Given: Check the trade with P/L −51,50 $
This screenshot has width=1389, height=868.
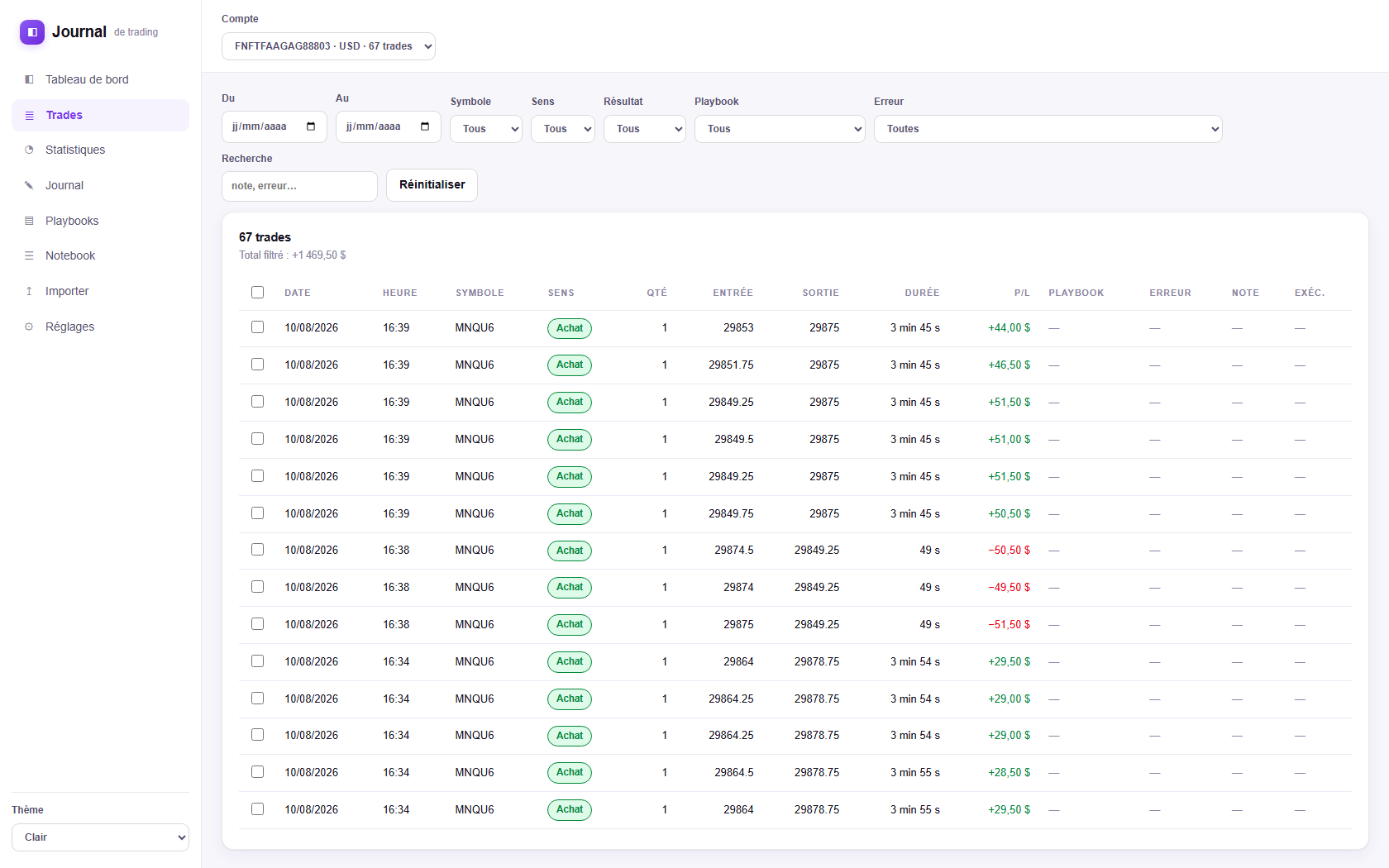Looking at the screenshot, I should tap(257, 624).
